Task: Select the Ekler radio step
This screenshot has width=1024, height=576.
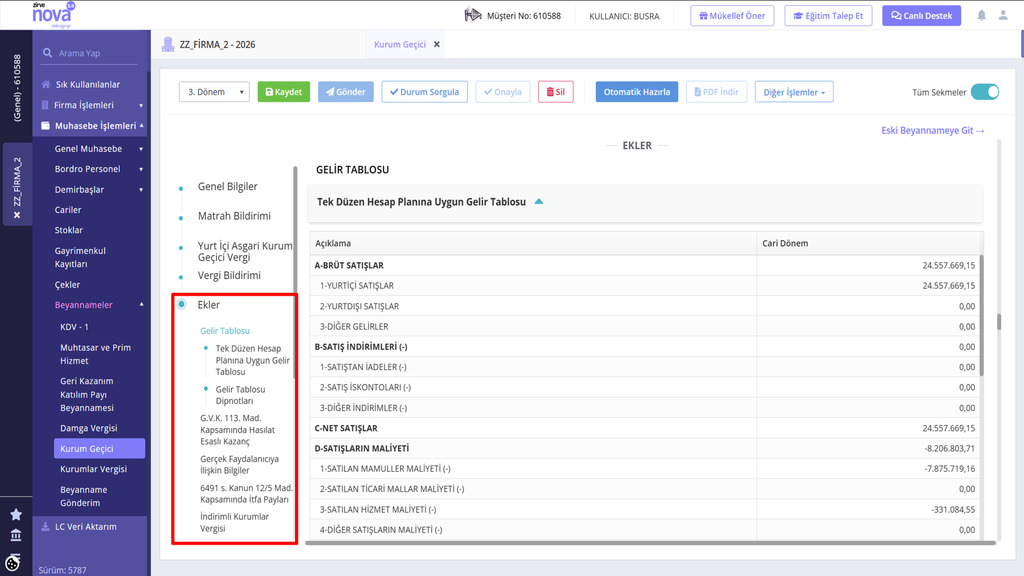Action: coord(182,304)
